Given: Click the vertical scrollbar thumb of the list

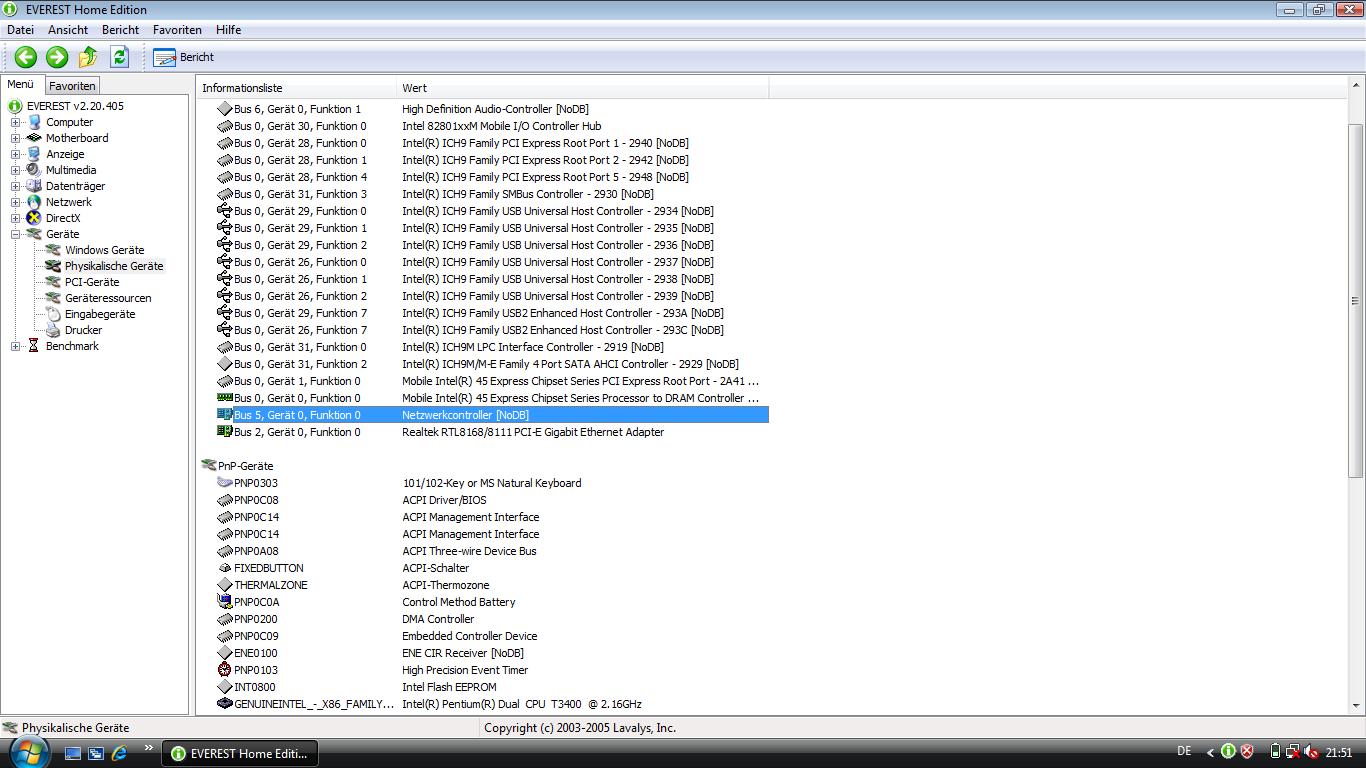Looking at the screenshot, I should click(1356, 300).
